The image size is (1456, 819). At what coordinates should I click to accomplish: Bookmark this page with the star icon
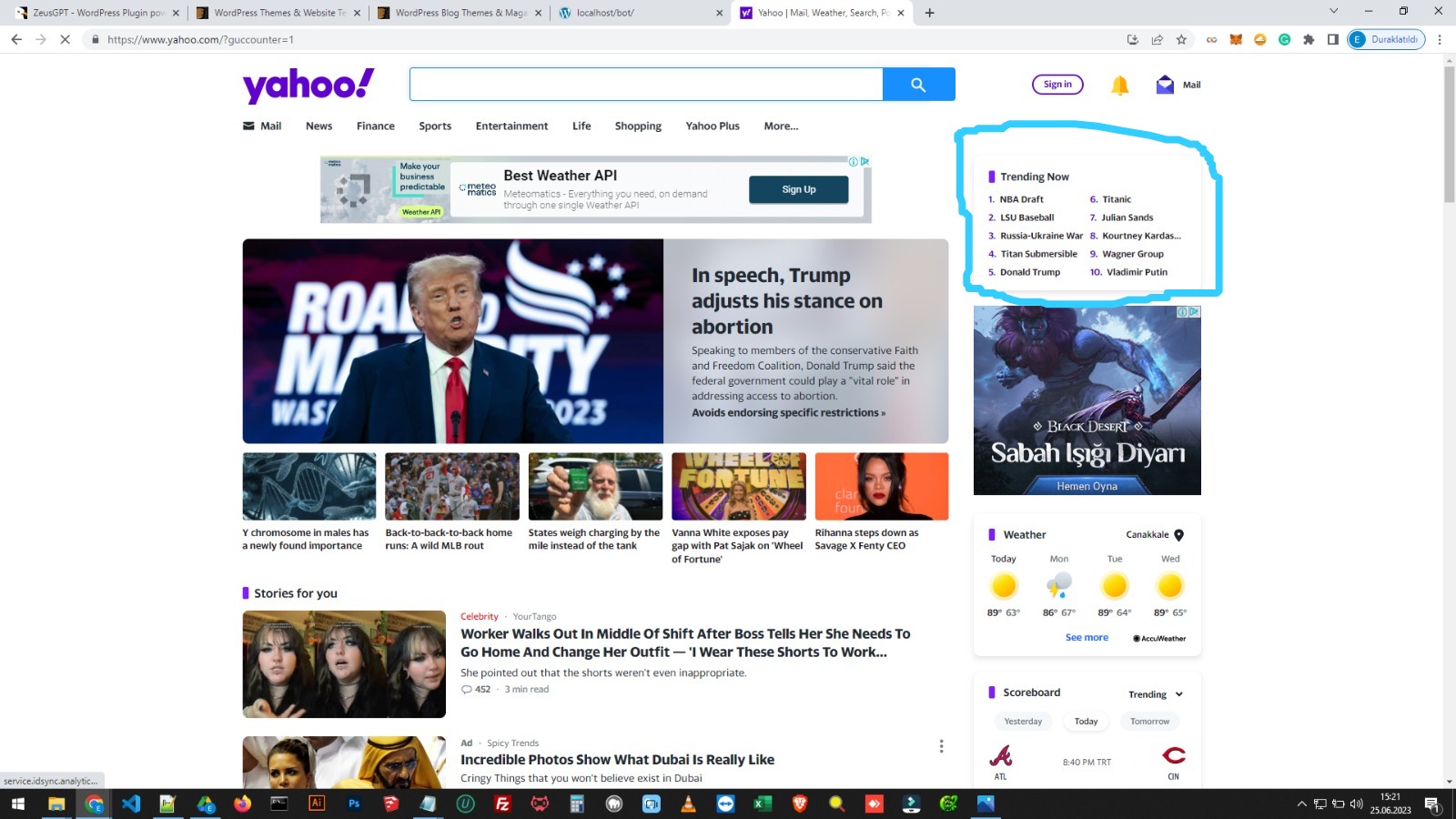tap(1181, 39)
